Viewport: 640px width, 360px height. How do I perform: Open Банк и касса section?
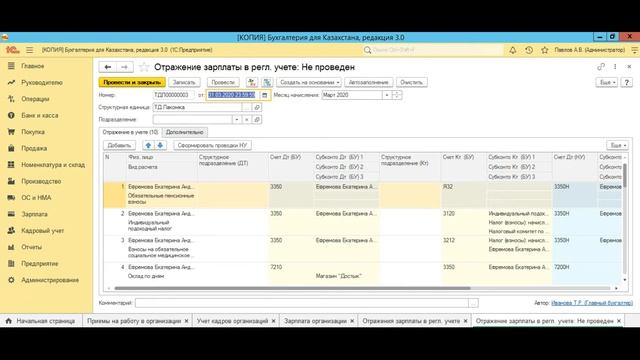(x=40, y=116)
